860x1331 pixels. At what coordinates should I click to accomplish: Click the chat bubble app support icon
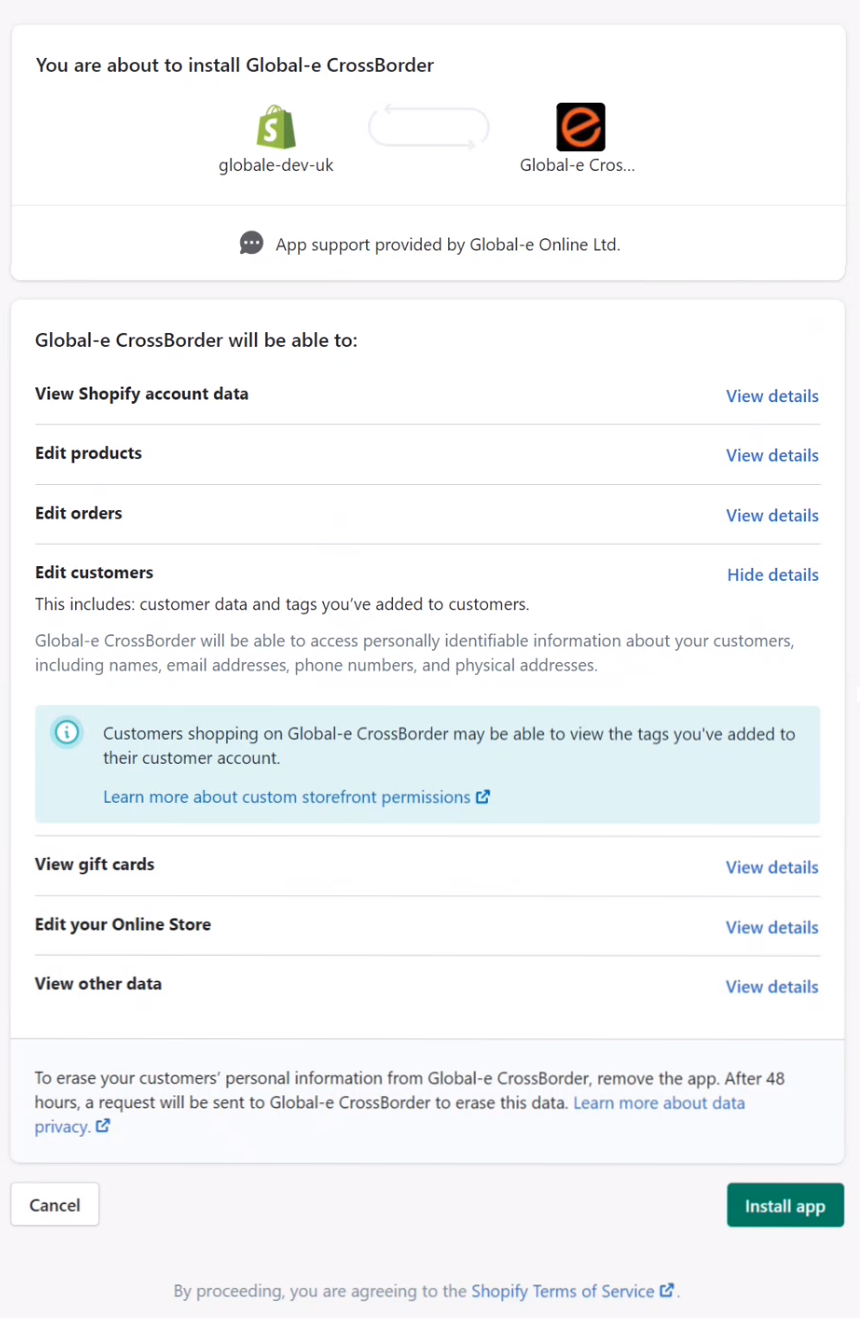pyautogui.click(x=251, y=243)
